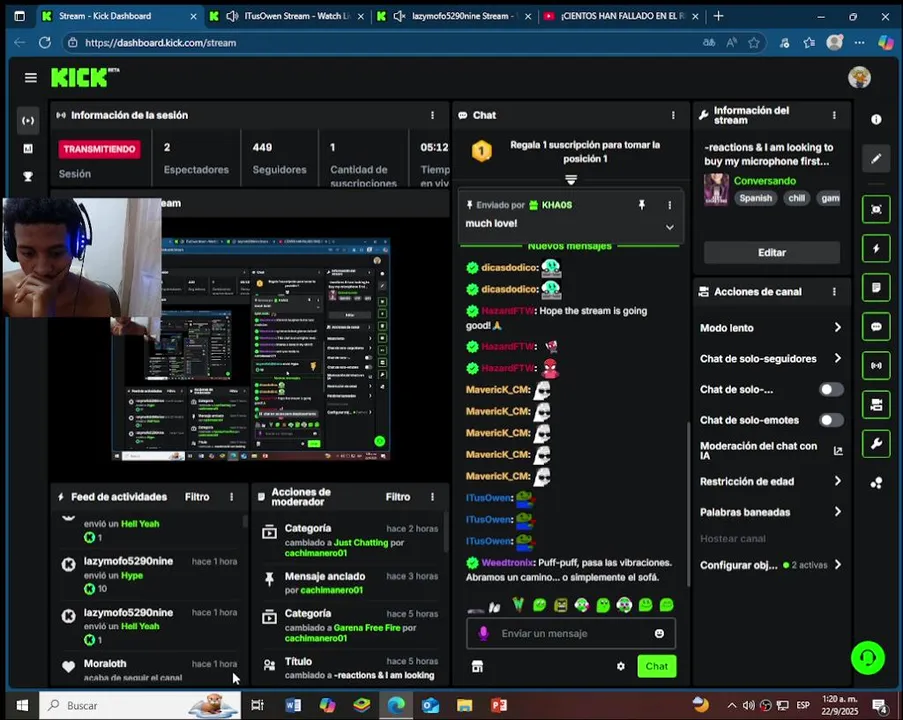Add page to favorites star icon
This screenshot has height=720, width=903.
tap(753, 43)
